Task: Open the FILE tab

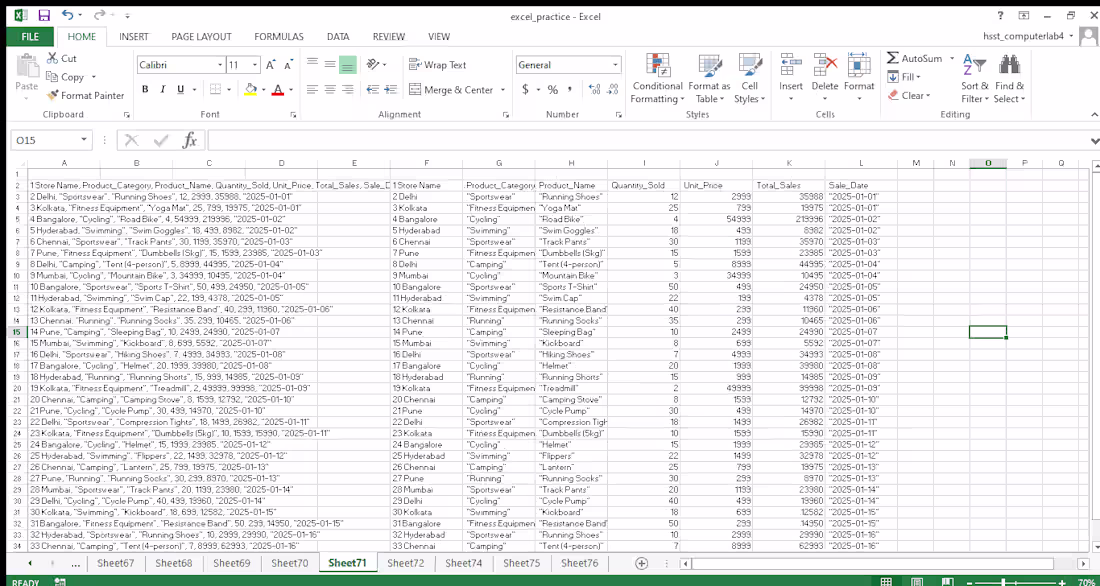Action: pyautogui.click(x=29, y=36)
